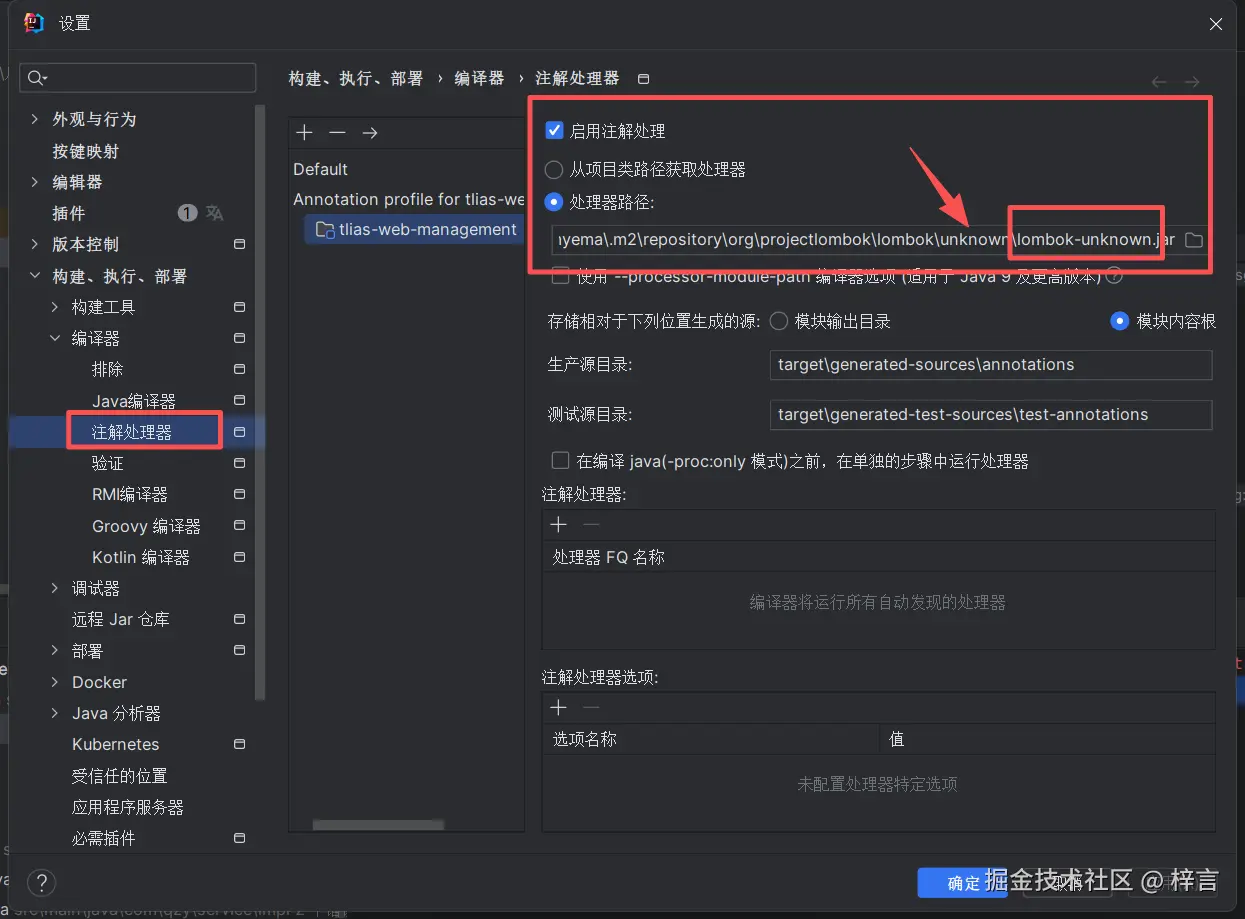Toggle the -proc:only separate step checkbox
This screenshot has height=919, width=1245.
point(560,461)
